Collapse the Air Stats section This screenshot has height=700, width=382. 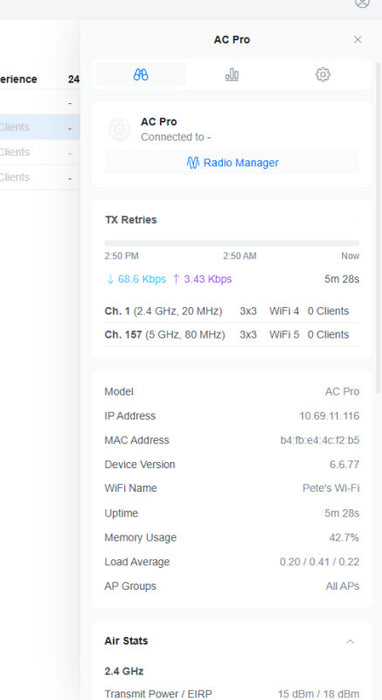(x=350, y=642)
